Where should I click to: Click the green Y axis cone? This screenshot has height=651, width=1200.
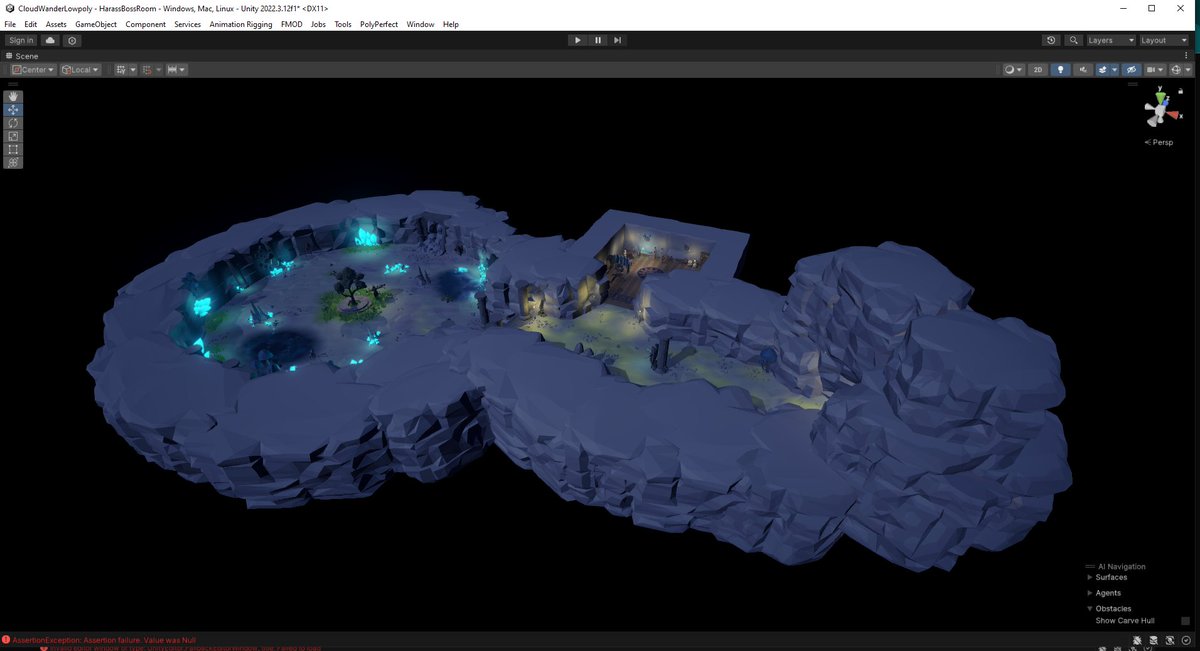pos(1161,98)
